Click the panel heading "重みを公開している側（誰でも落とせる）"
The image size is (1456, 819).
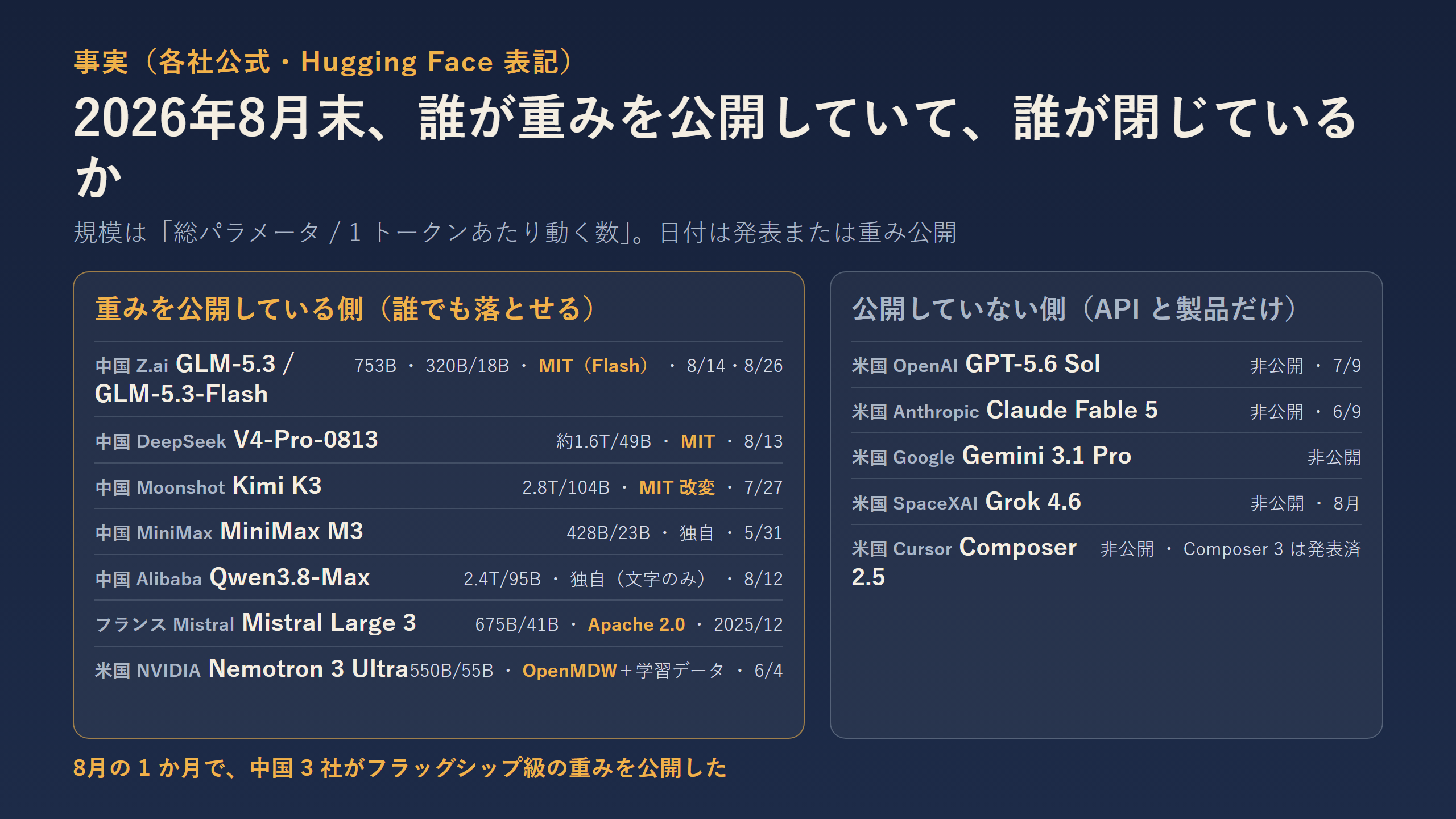click(345, 309)
